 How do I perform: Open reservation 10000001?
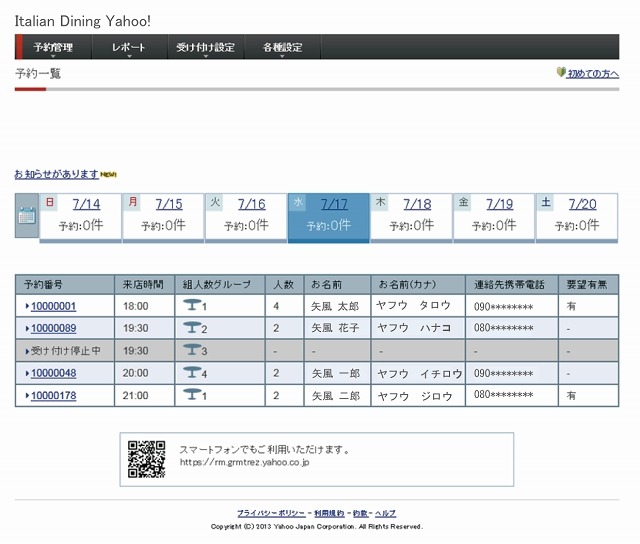coord(53,306)
